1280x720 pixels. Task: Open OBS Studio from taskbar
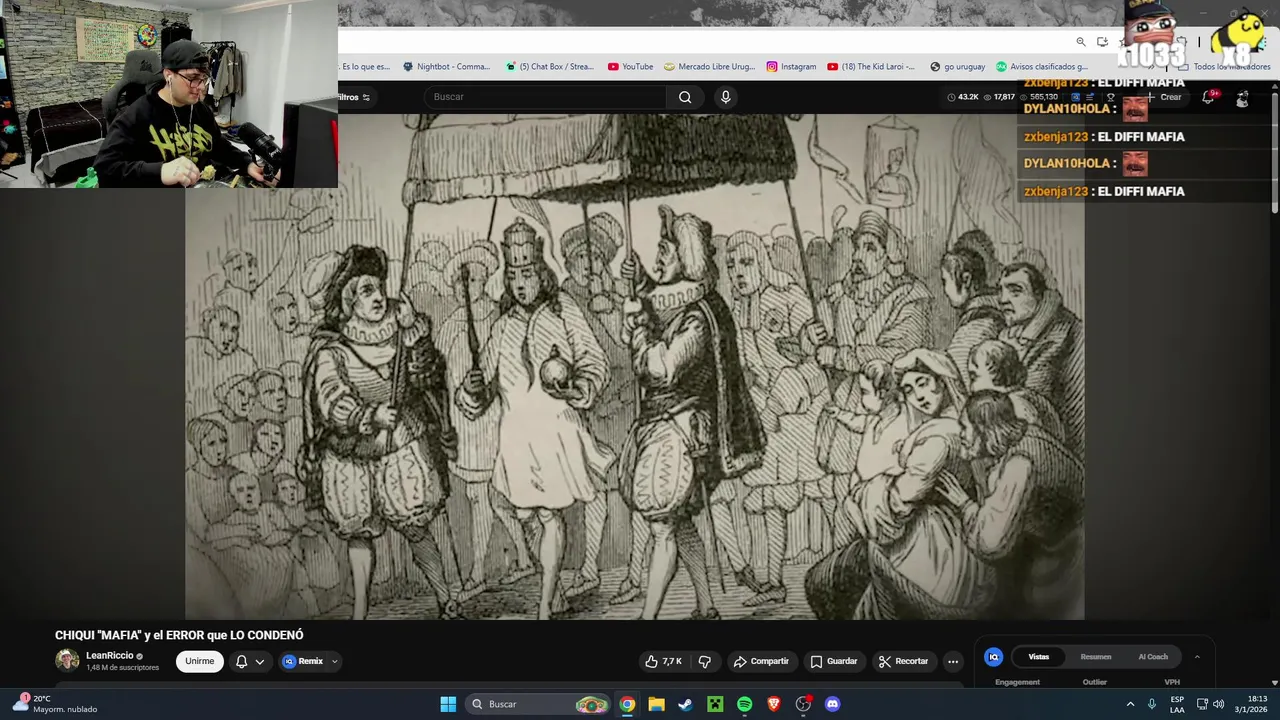pyautogui.click(x=803, y=704)
